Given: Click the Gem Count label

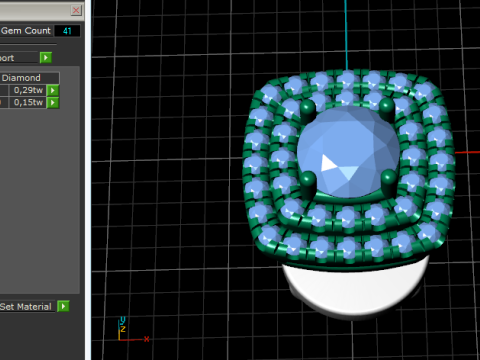Looking at the screenshot, I should coord(26,31).
